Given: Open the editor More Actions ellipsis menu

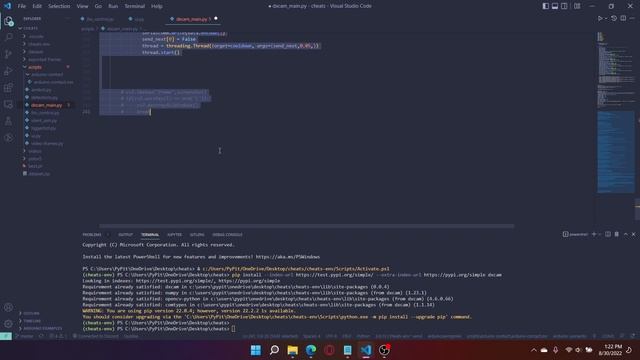Looking at the screenshot, I should [632, 18].
